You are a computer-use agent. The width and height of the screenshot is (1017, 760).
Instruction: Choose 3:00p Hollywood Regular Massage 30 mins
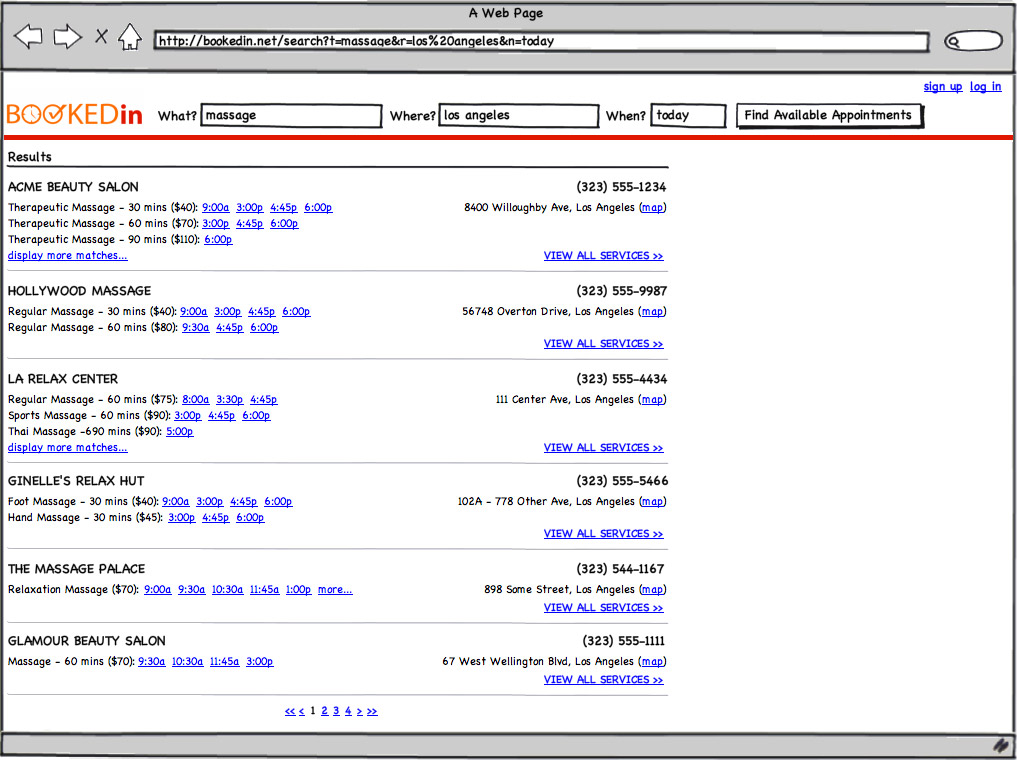click(228, 311)
